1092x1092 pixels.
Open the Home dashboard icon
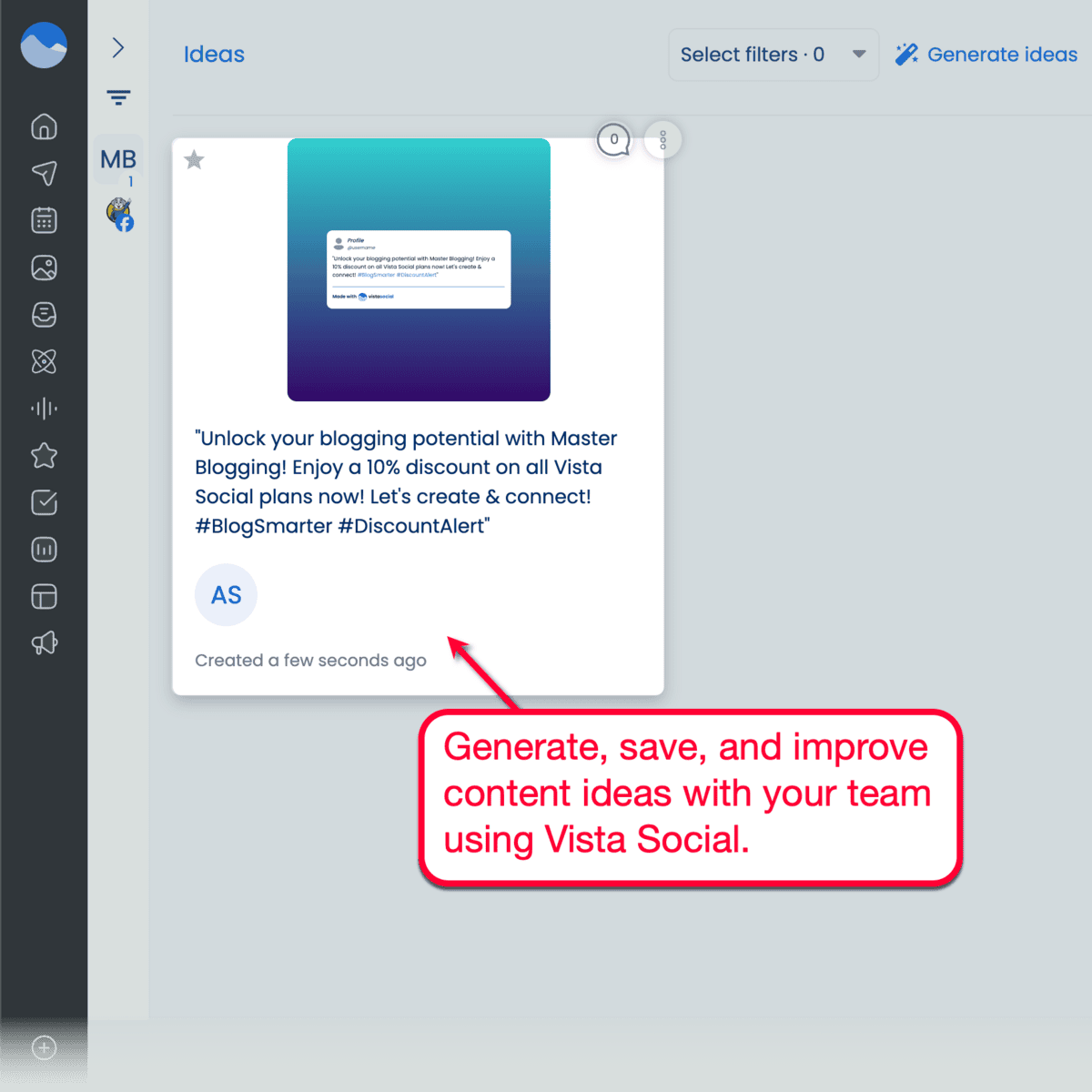(44, 127)
